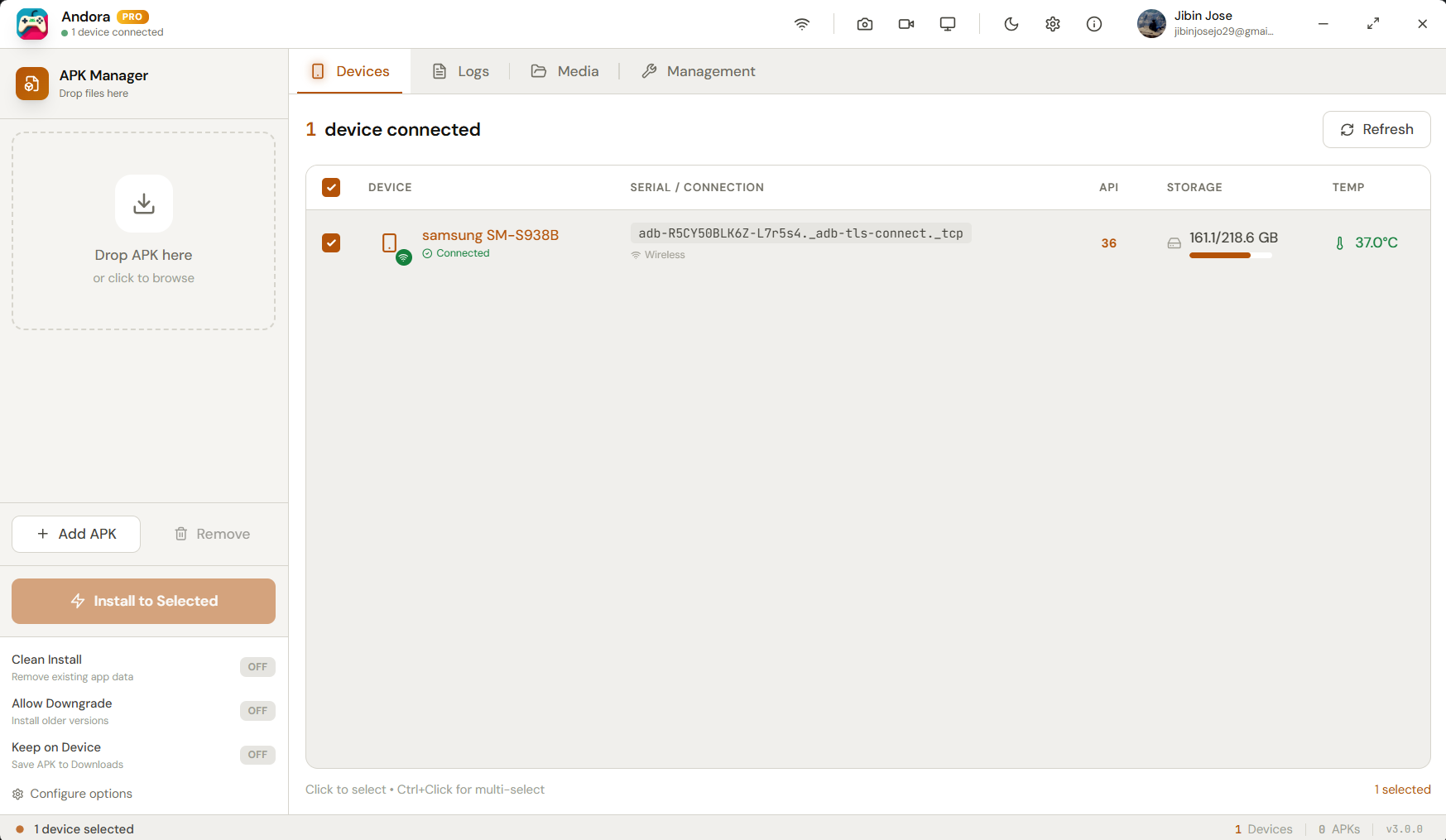Viewport: 1446px width, 840px height.
Task: Open the Management tab
Action: point(699,71)
